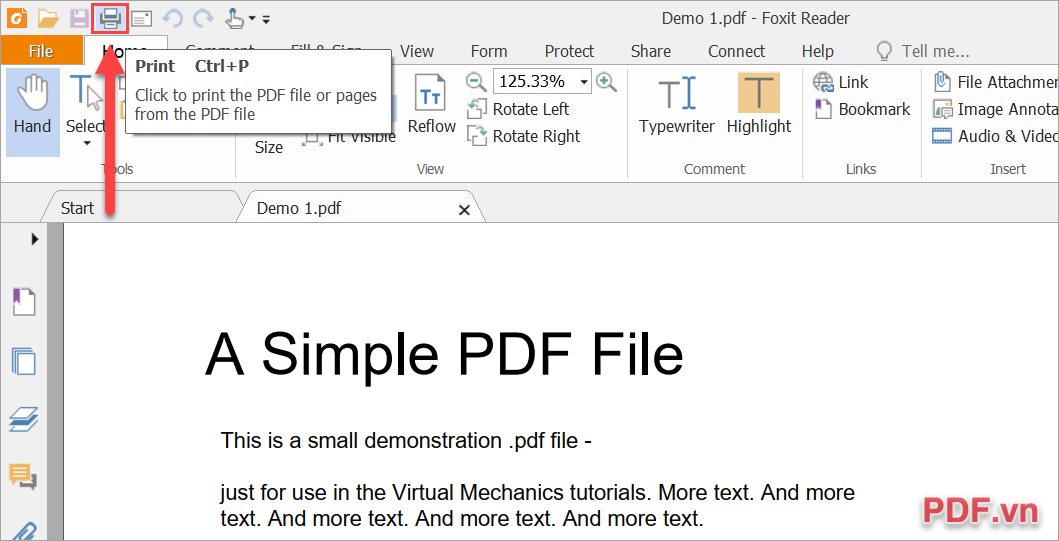
Task: Click 'This is a small demonstration' text line
Action: coord(406,441)
